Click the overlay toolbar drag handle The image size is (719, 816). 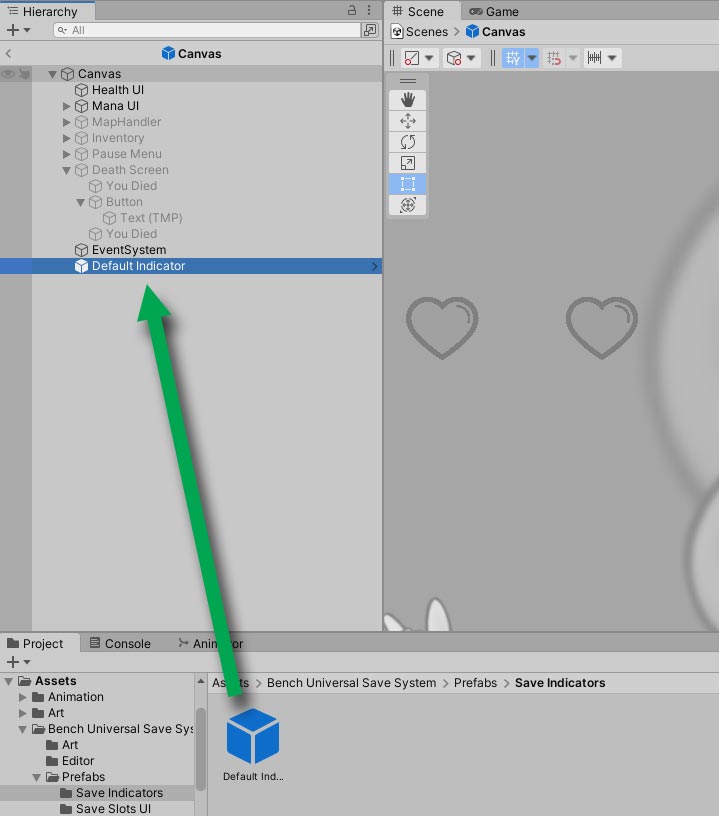(407, 81)
